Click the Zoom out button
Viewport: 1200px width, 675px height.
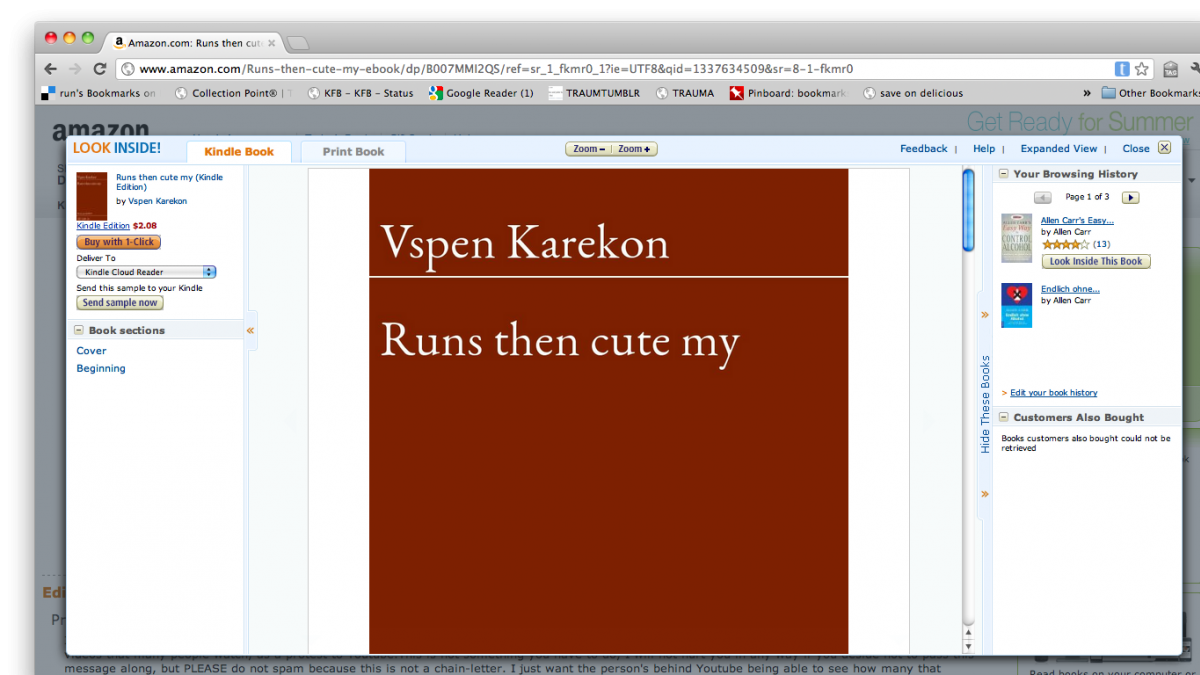[x=589, y=149]
